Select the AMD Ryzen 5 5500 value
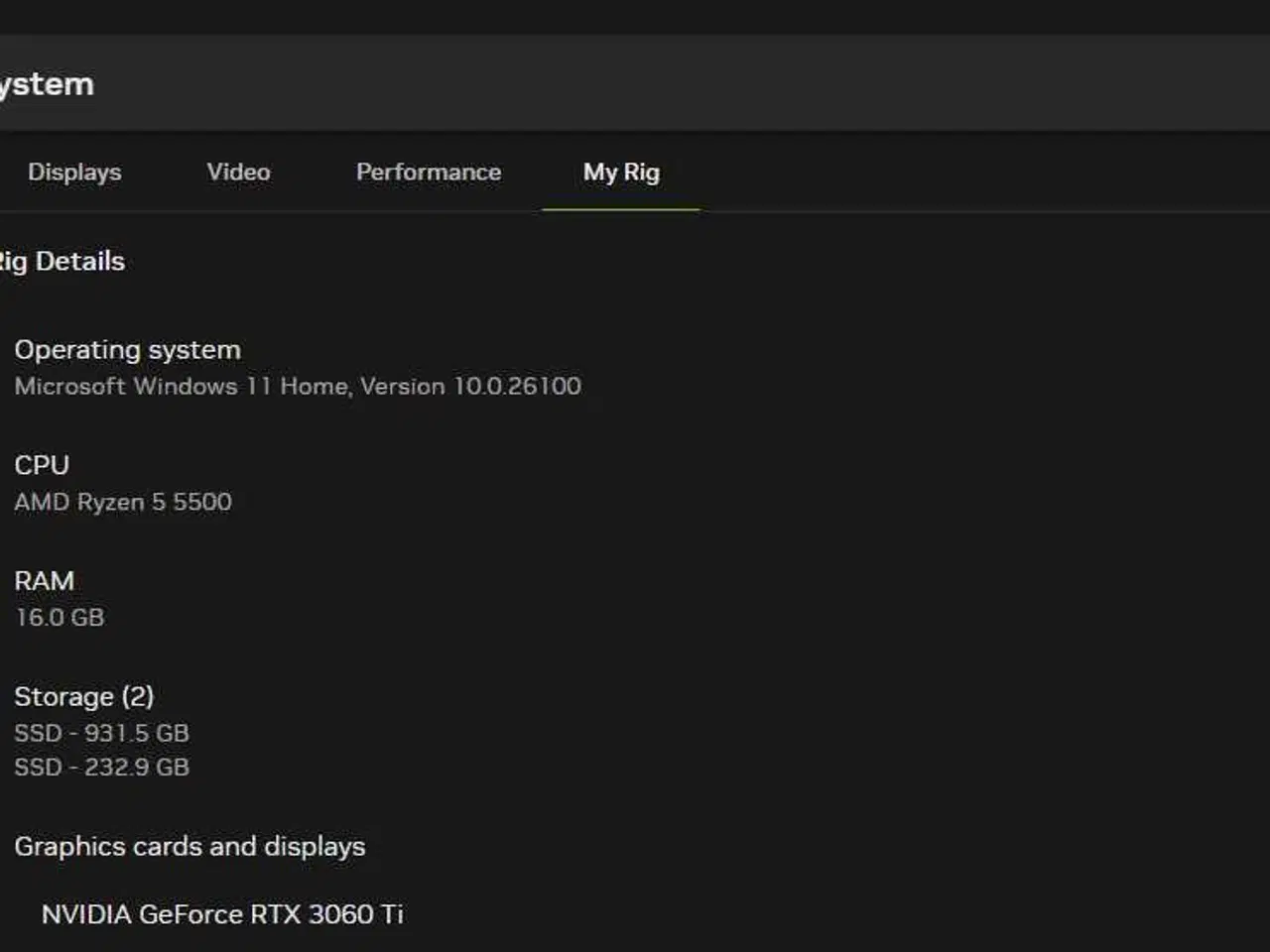1270x952 pixels. [123, 502]
